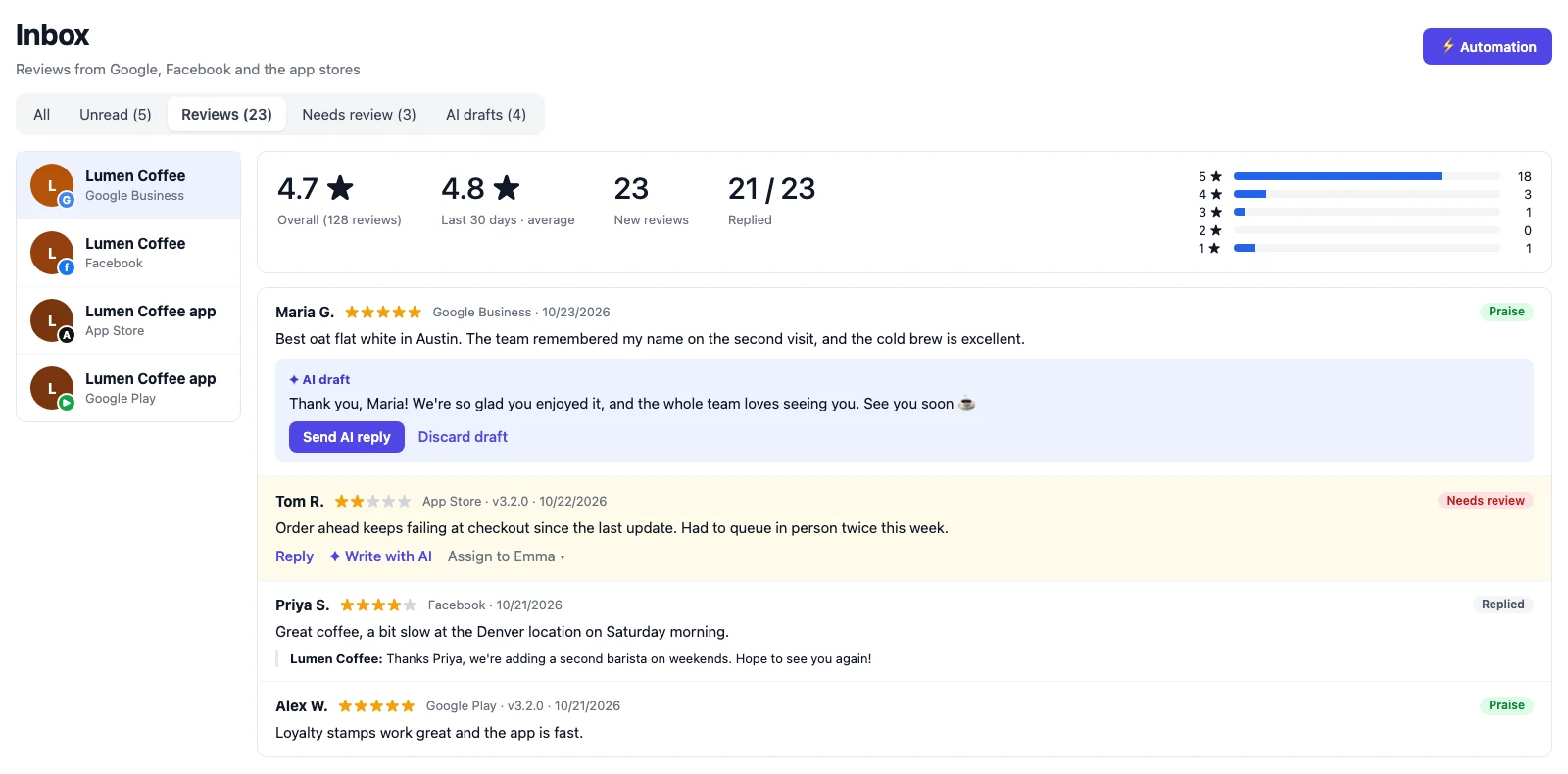Select the Reviews (23) tab
This screenshot has height=774, width=1568.
[x=226, y=115]
